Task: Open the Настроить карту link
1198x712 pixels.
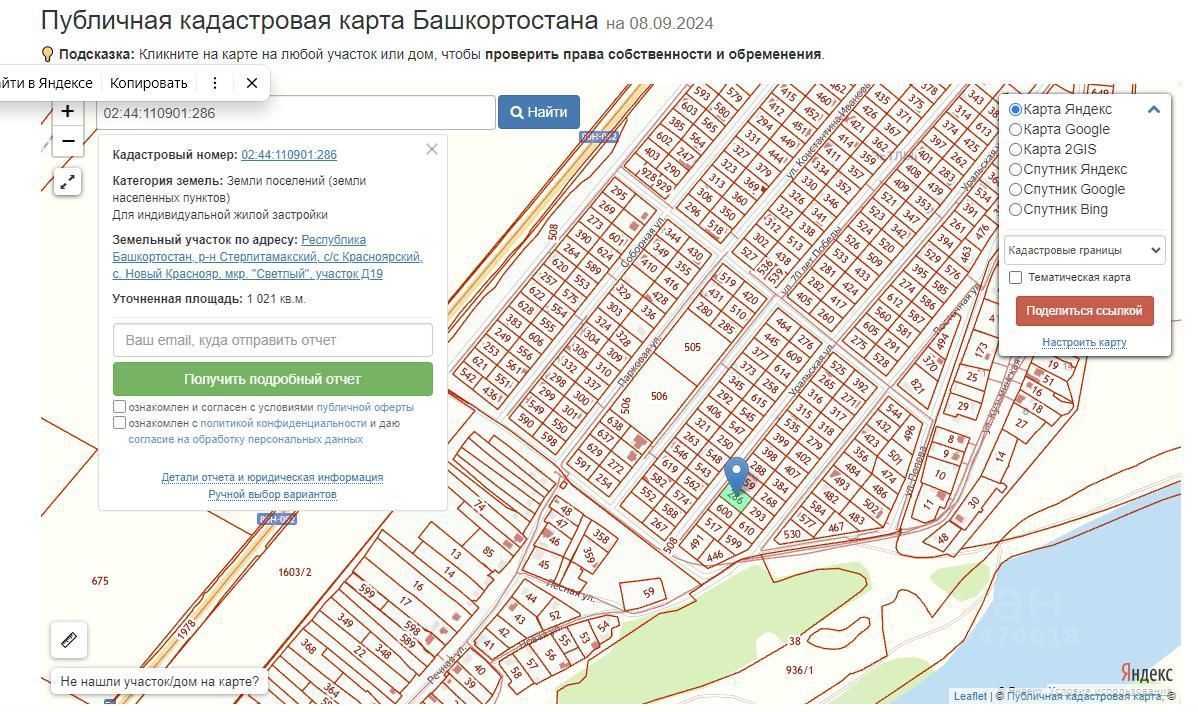Action: click(1084, 342)
